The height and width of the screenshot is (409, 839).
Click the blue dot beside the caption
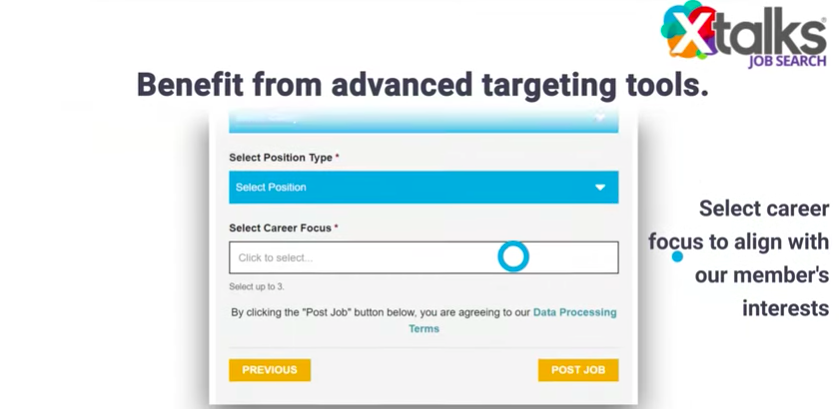(677, 256)
